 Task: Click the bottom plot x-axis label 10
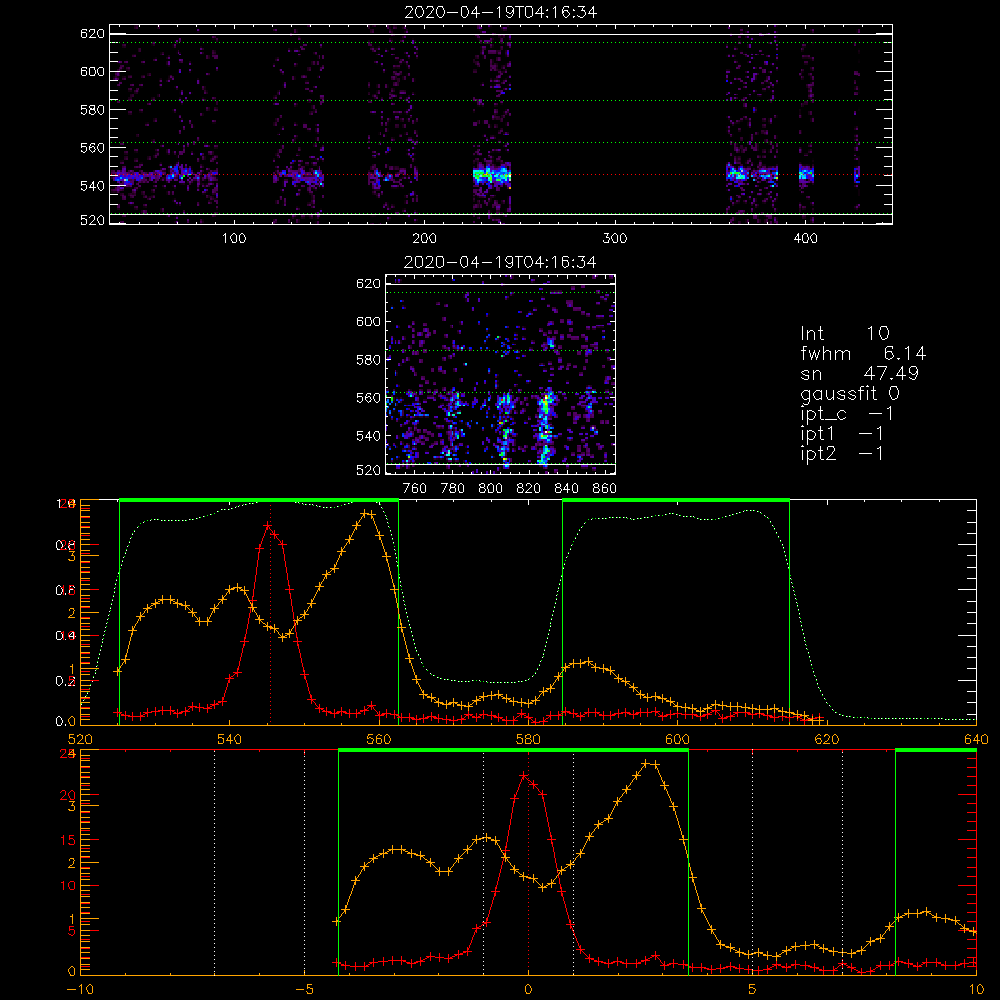(x=976, y=990)
